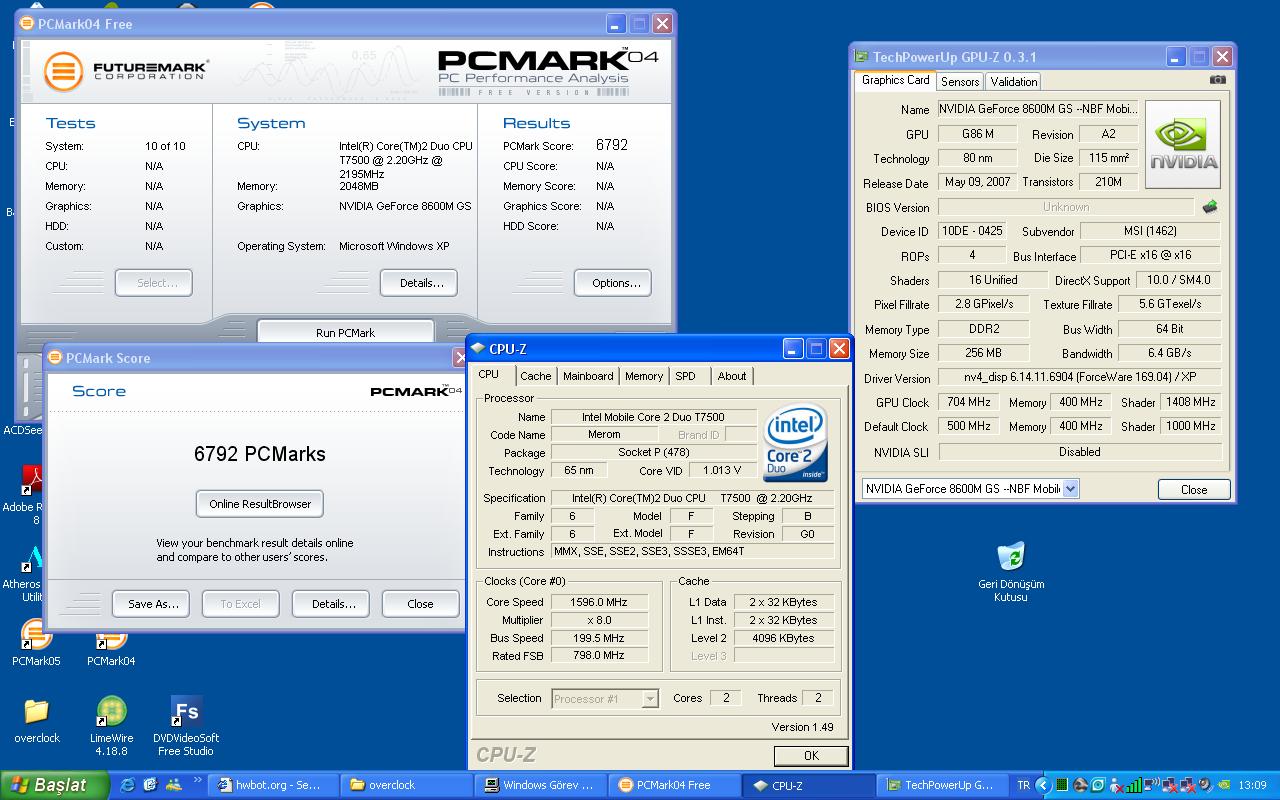Viewport: 1280px width, 800px height.
Task: Switch to the Memory tab in CPU-Z
Action: 644,376
